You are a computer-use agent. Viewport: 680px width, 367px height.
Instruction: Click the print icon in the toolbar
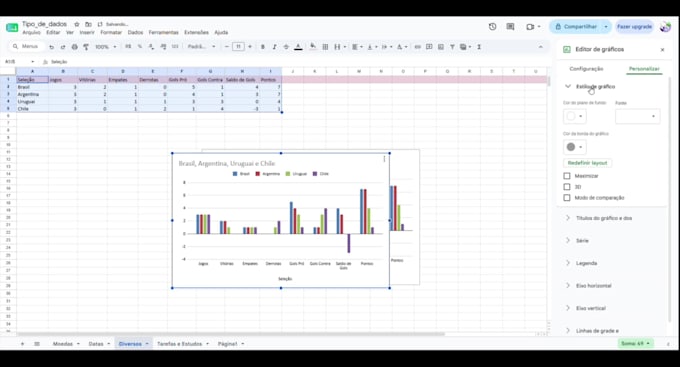75,47
